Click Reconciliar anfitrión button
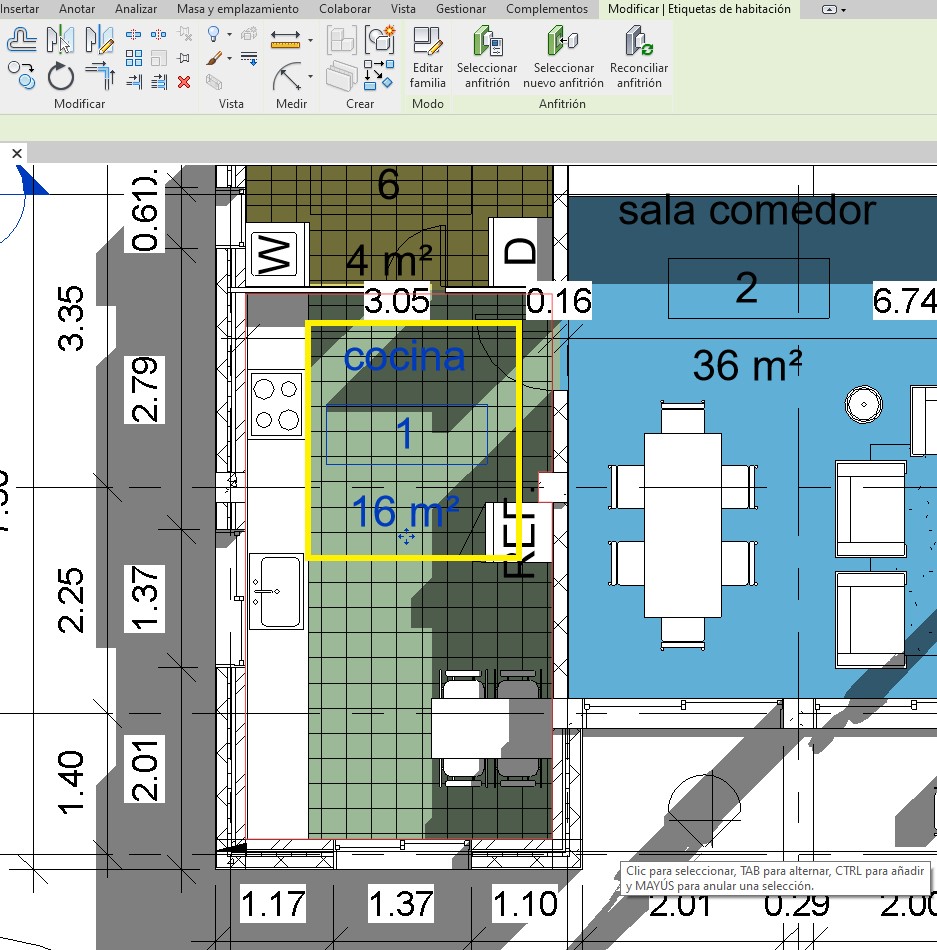Image resolution: width=937 pixels, height=950 pixels. [x=638, y=58]
